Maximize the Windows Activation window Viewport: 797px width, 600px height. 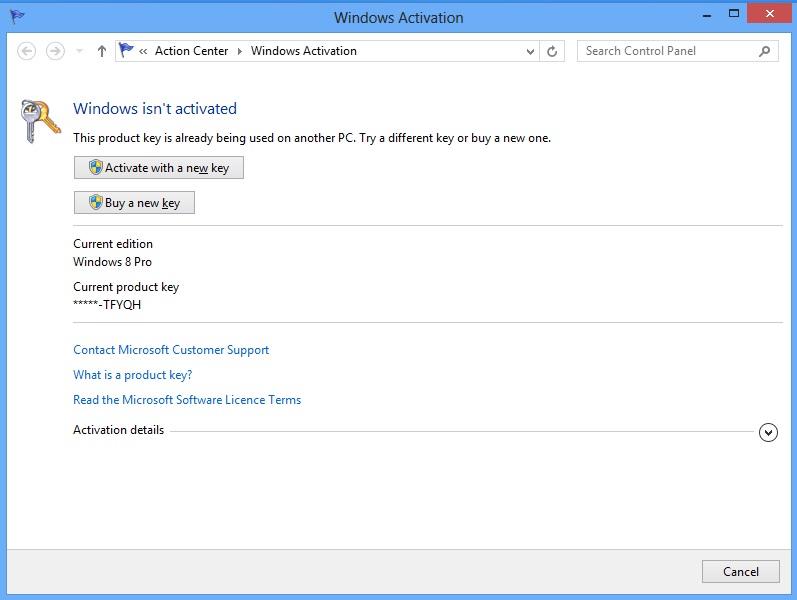tap(733, 14)
